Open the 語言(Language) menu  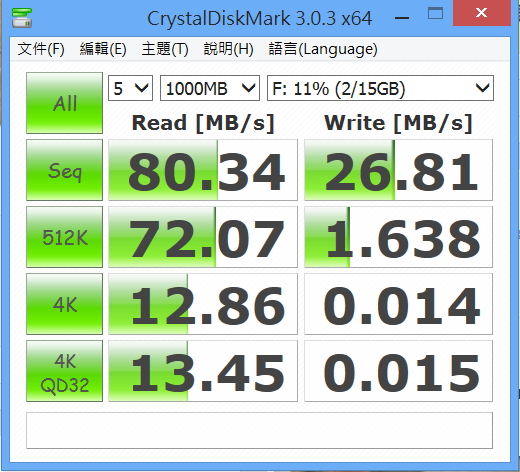pos(323,49)
